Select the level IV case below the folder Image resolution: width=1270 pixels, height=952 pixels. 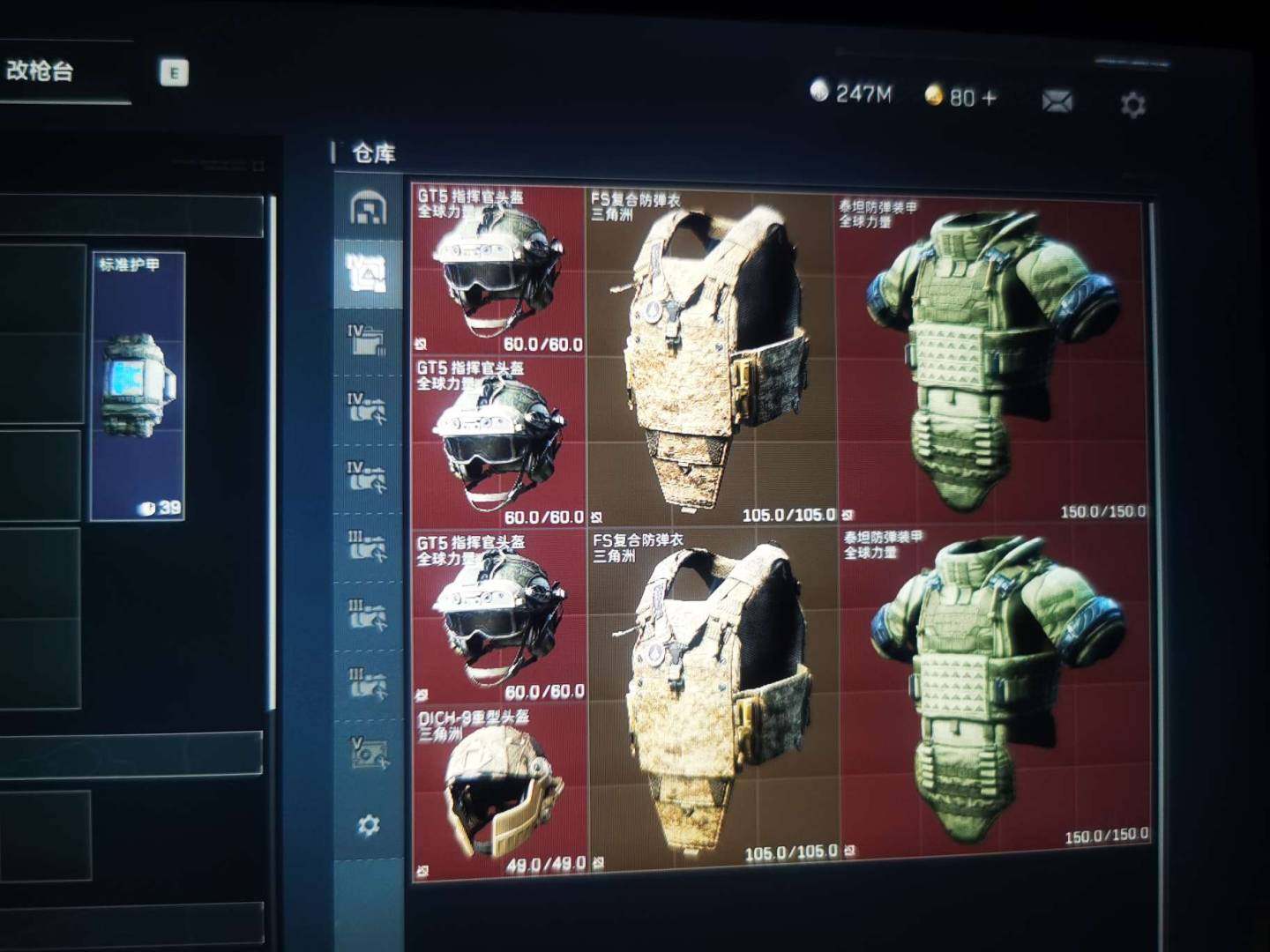click(x=367, y=408)
